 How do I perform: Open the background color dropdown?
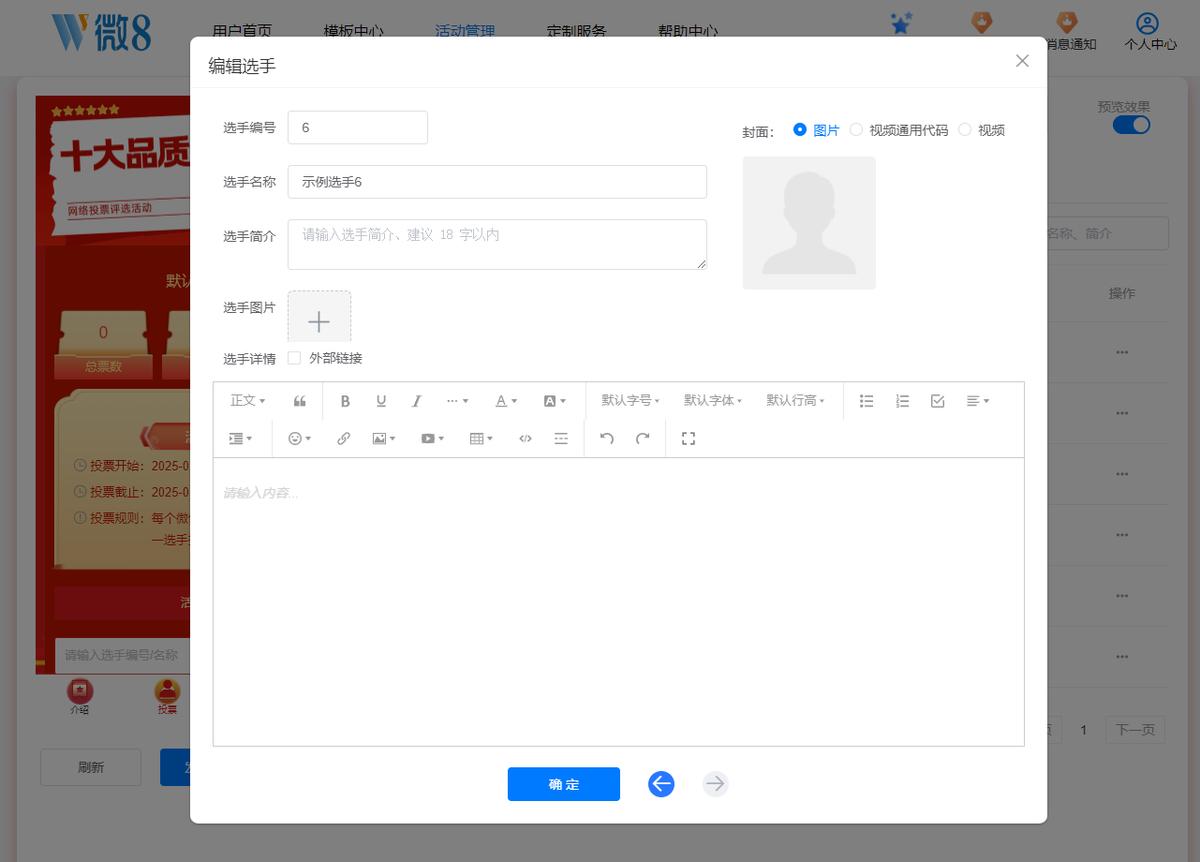(x=554, y=401)
